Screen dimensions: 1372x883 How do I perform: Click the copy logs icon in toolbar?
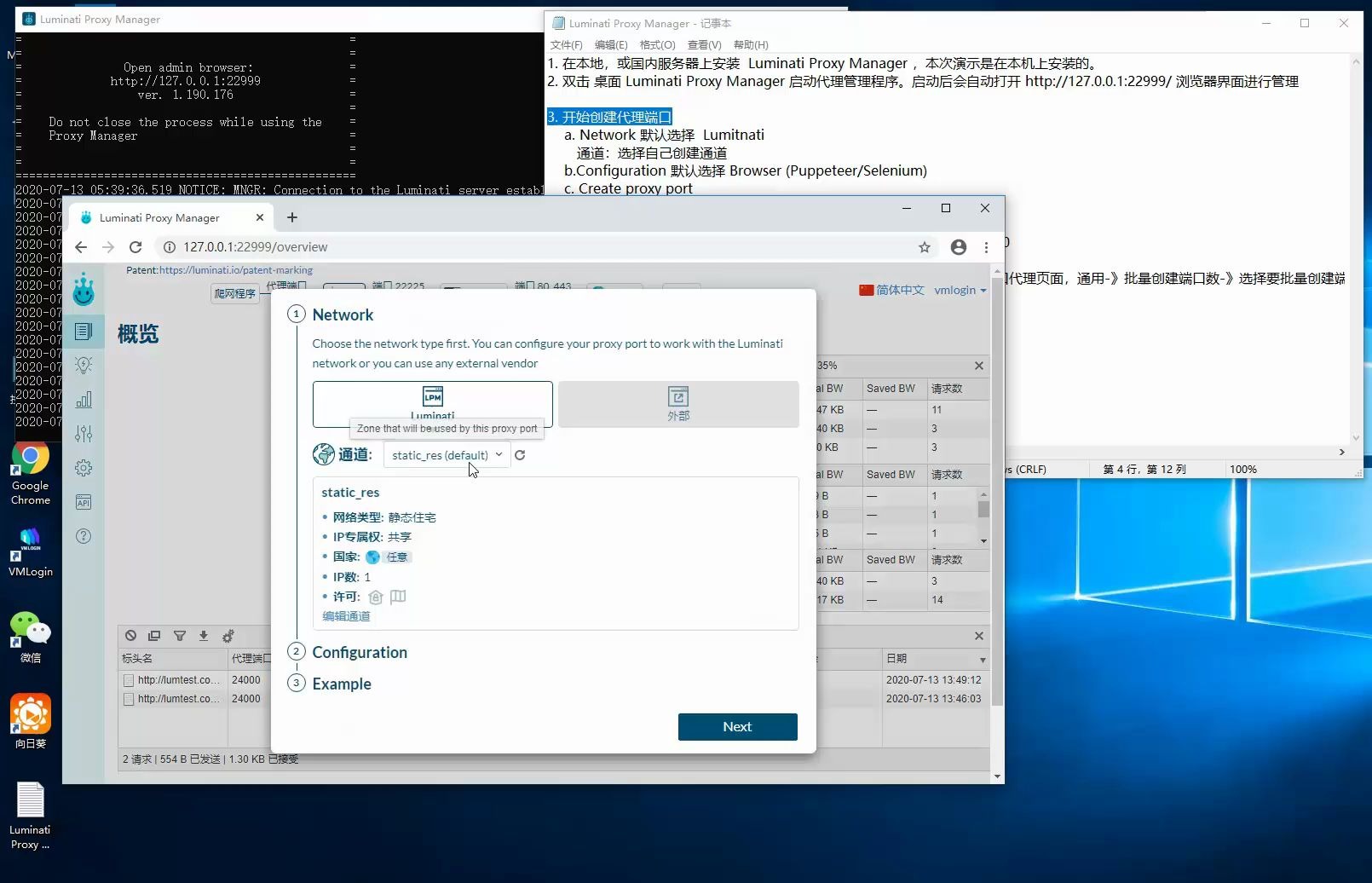pyautogui.click(x=154, y=636)
